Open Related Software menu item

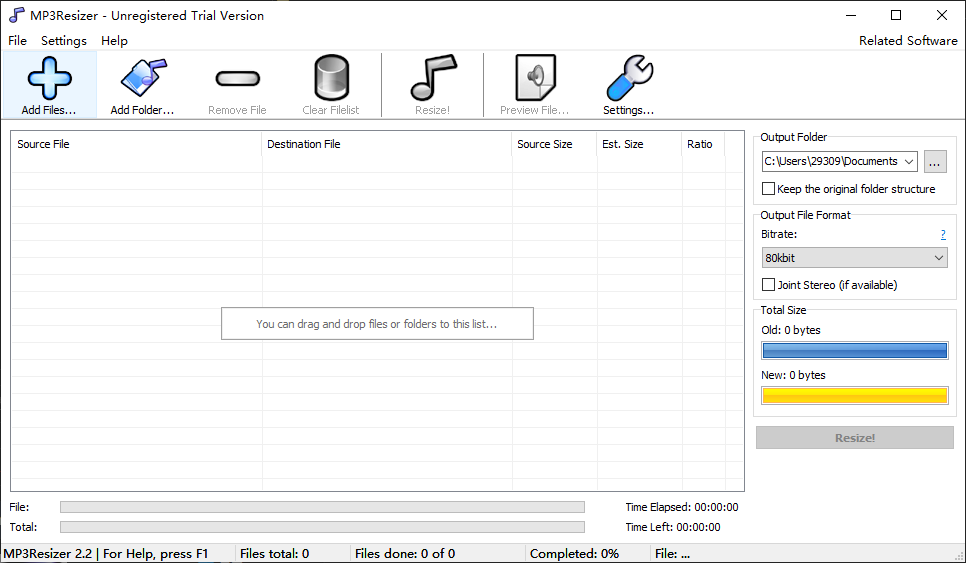(x=908, y=41)
